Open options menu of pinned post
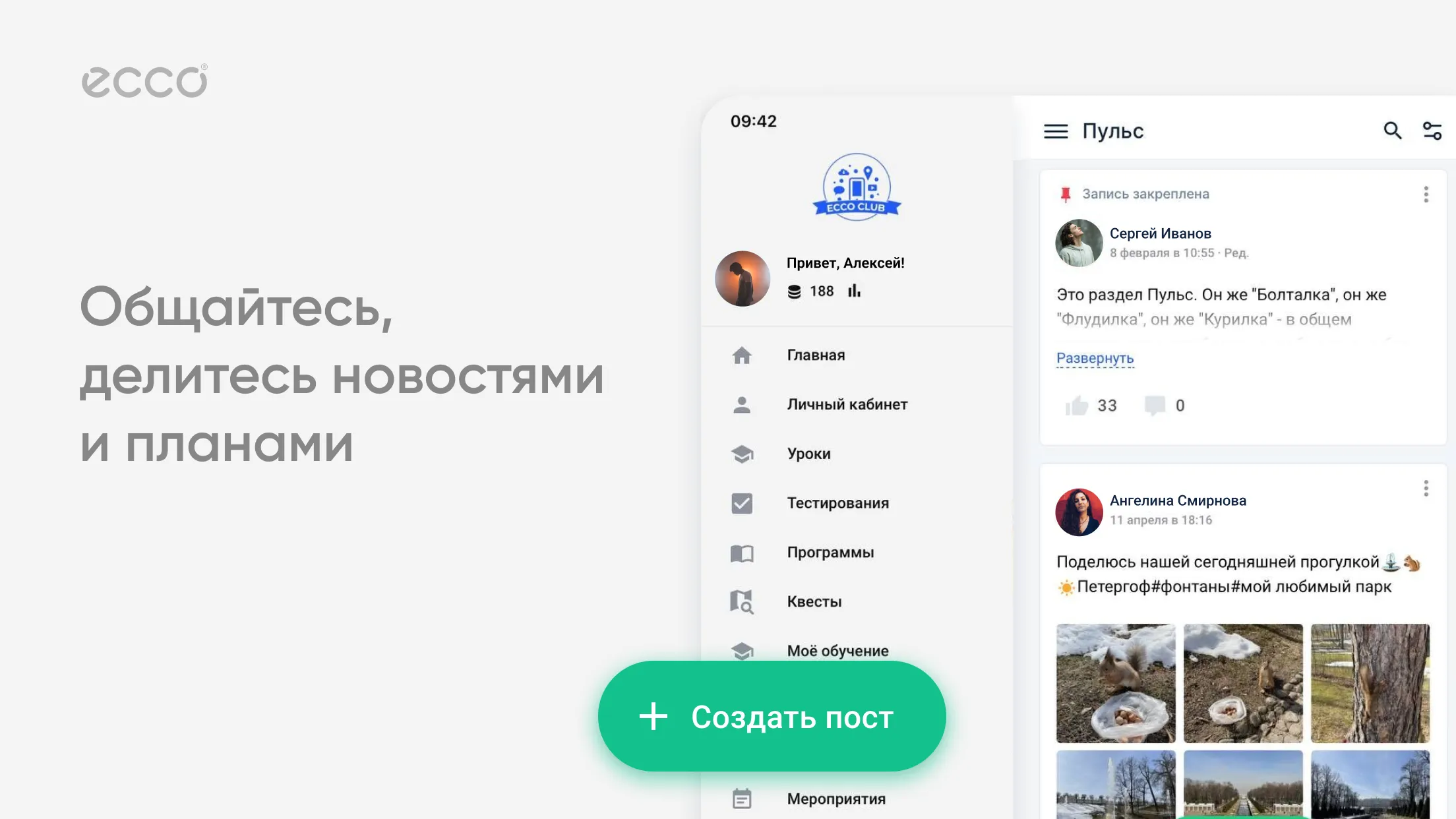1456x819 pixels. tap(1426, 194)
